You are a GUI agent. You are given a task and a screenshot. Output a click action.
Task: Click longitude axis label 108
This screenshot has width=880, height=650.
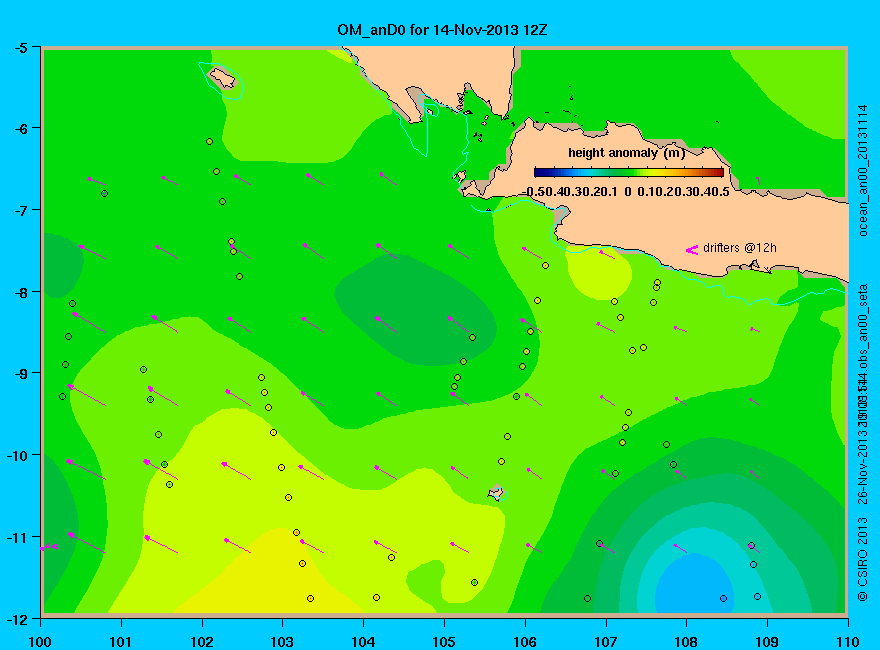[x=686, y=642]
